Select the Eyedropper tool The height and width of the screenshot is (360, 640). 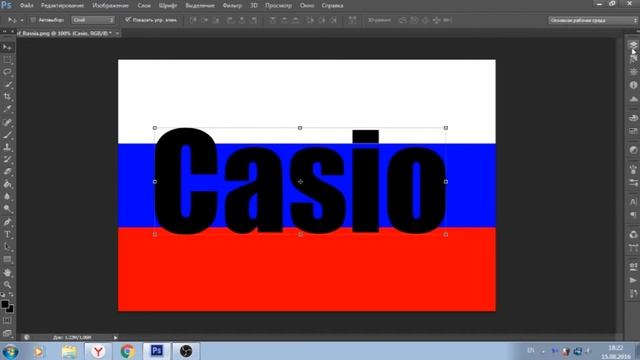click(x=7, y=109)
